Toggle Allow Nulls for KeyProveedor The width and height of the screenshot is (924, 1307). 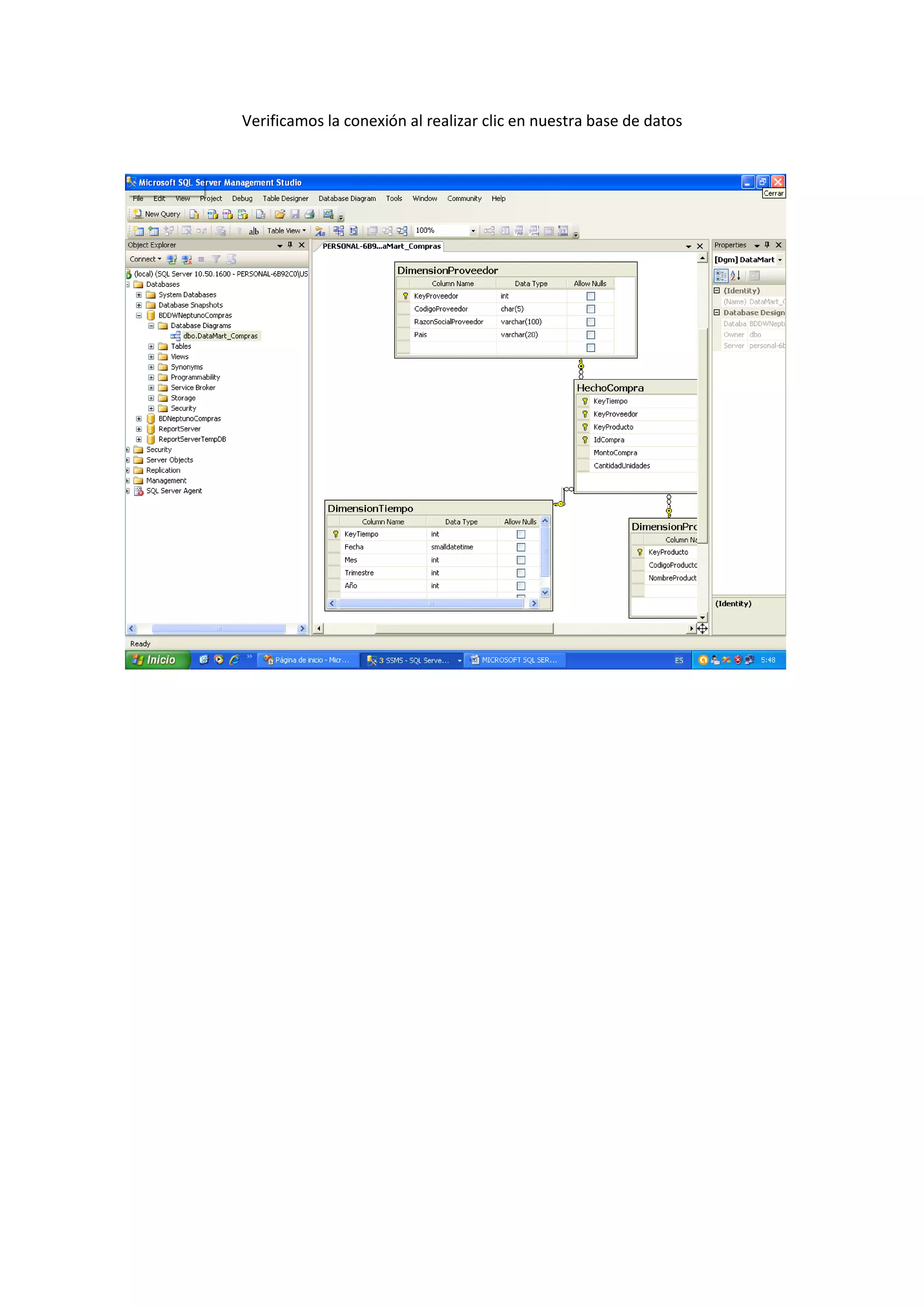click(x=591, y=296)
